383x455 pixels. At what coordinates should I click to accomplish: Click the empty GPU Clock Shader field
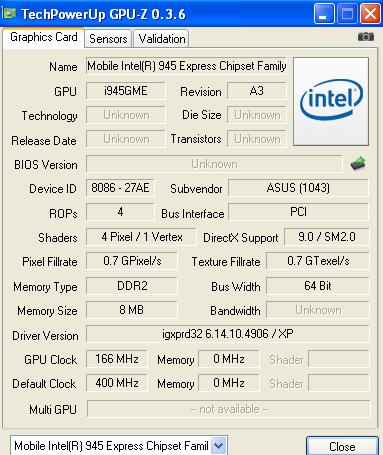(339, 359)
